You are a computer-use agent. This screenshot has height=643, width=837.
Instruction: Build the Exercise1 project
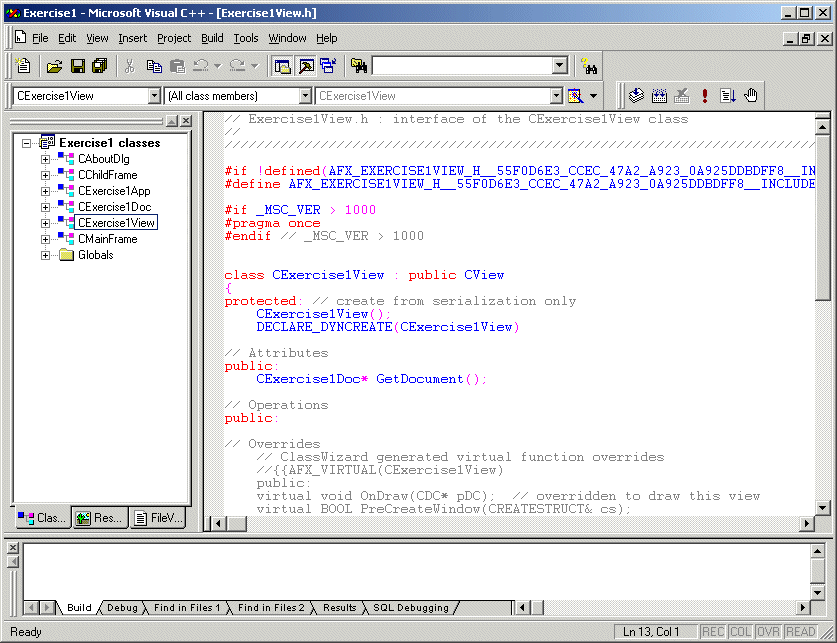click(x=660, y=95)
